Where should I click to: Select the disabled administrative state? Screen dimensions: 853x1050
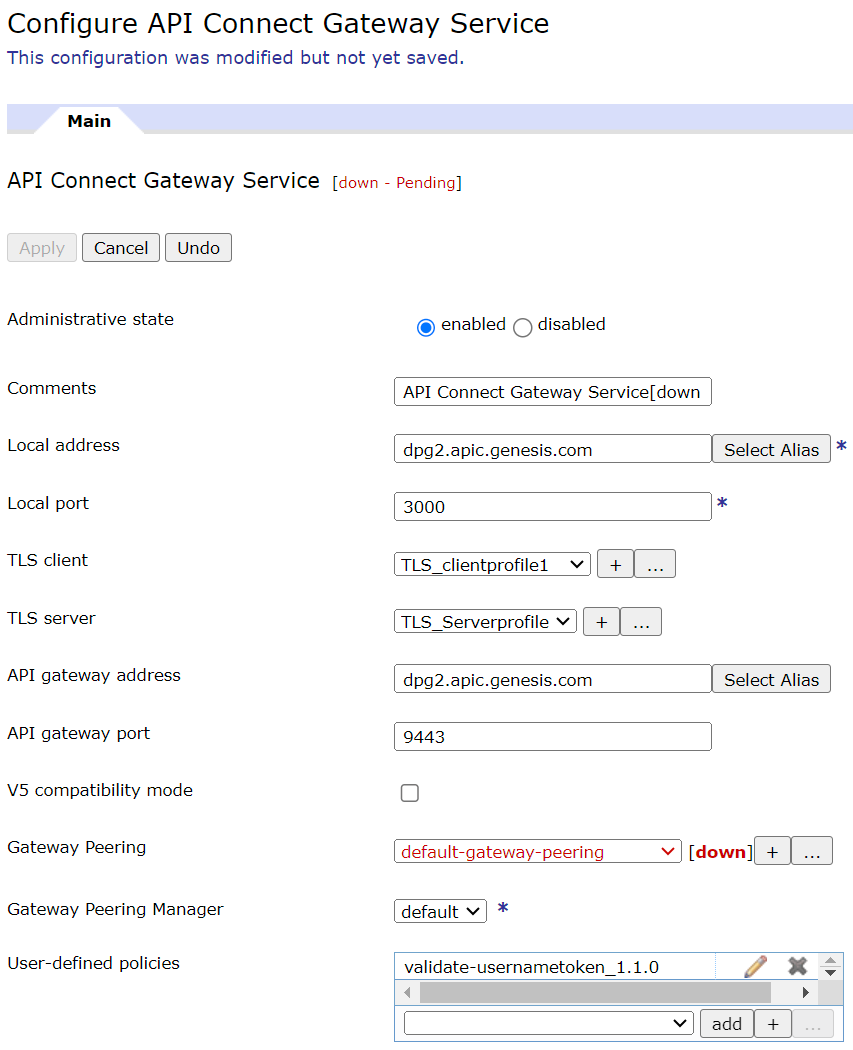pos(521,326)
